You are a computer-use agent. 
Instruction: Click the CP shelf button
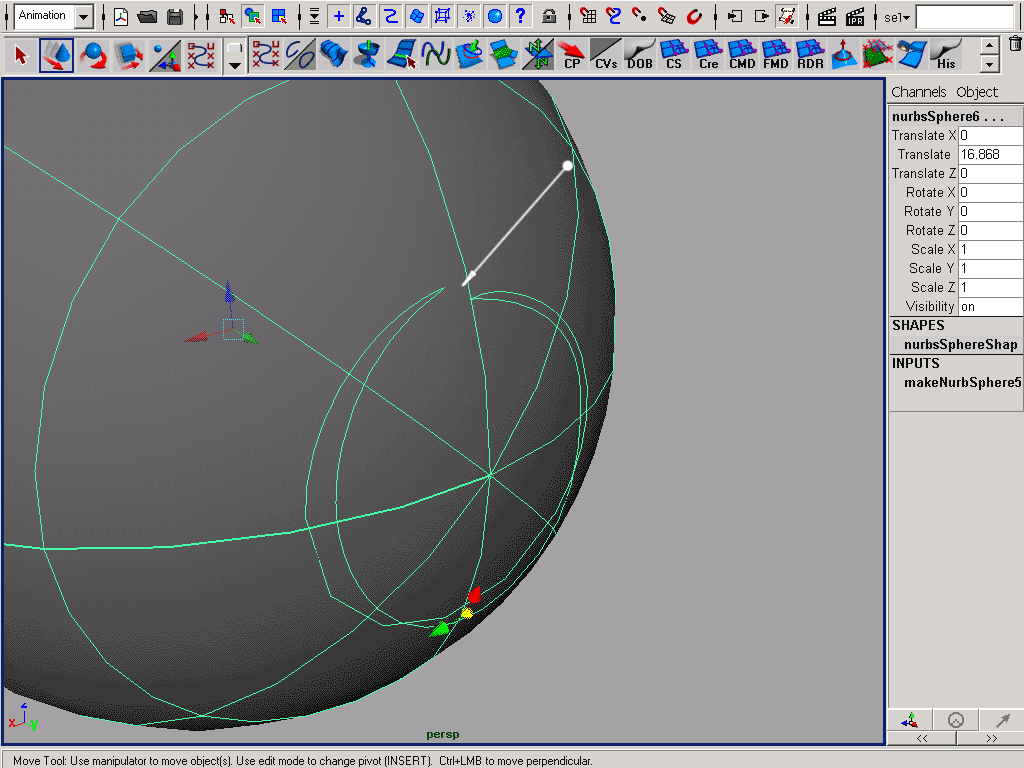572,55
